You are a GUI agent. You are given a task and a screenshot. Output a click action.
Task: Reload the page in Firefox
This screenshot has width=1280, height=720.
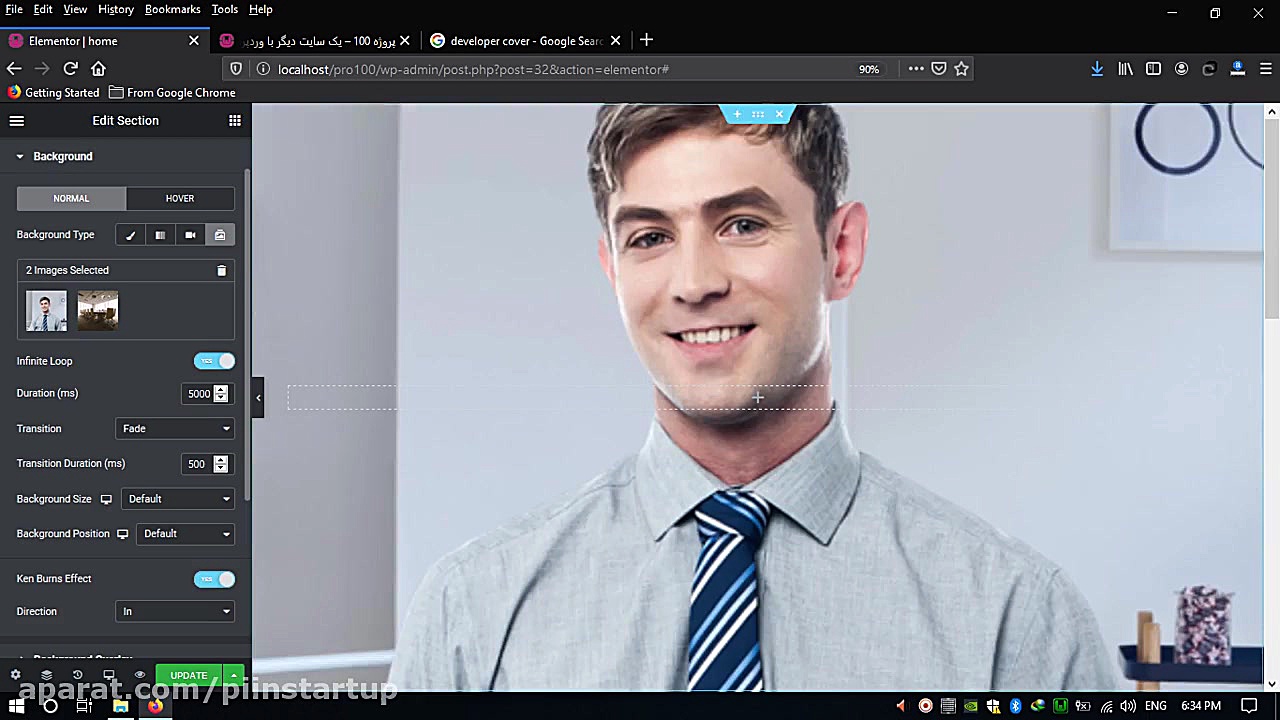click(x=70, y=69)
